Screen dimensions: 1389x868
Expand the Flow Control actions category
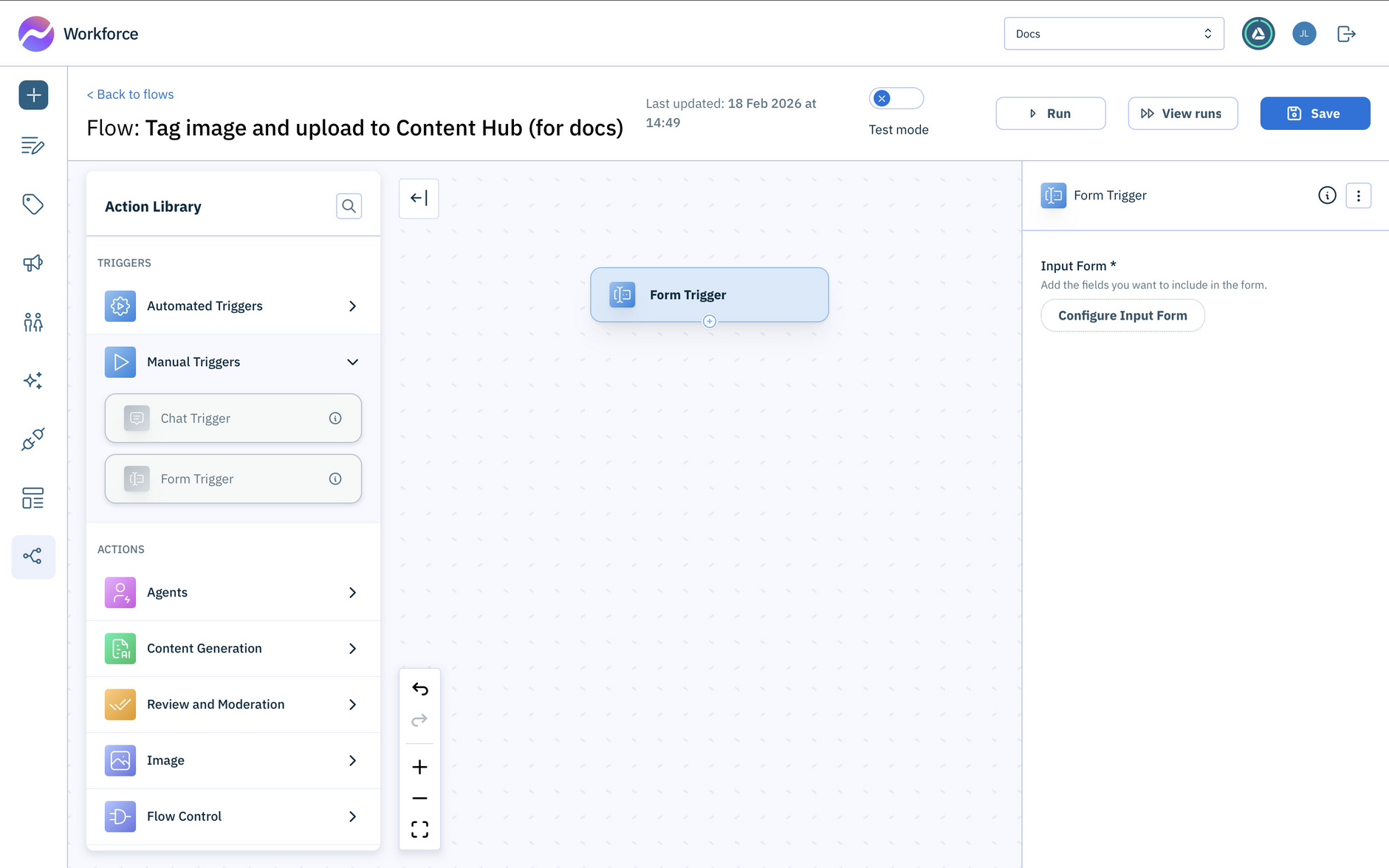tap(352, 816)
